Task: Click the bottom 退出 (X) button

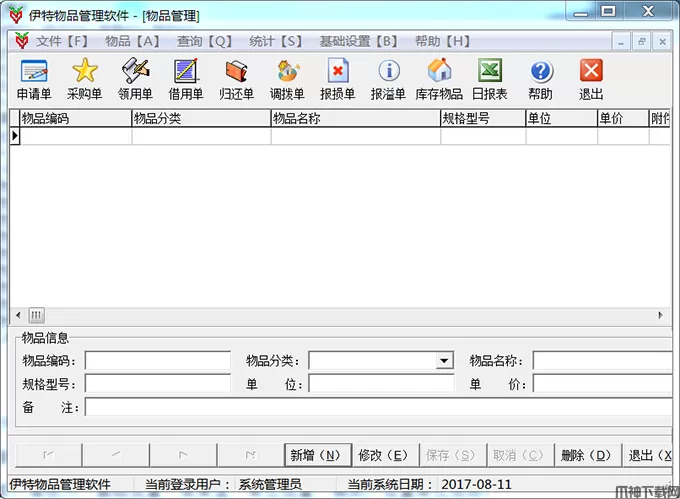Action: click(647, 455)
